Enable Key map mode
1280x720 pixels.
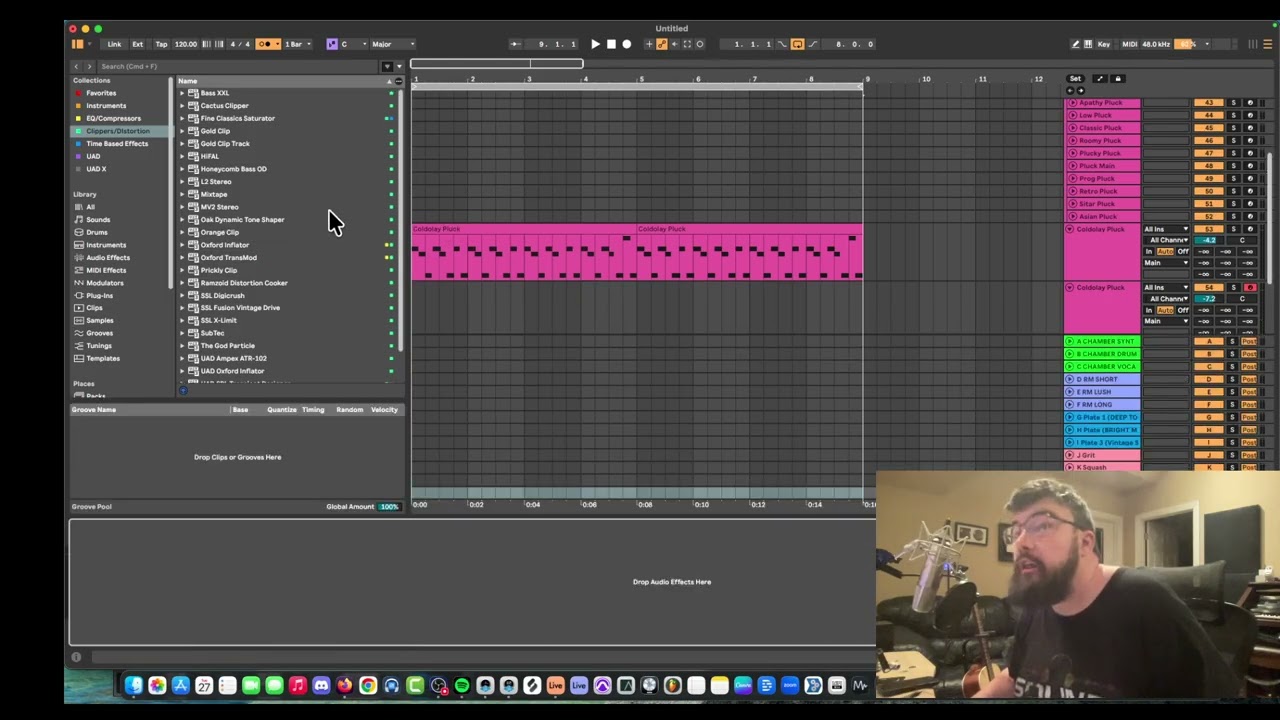tap(1104, 44)
